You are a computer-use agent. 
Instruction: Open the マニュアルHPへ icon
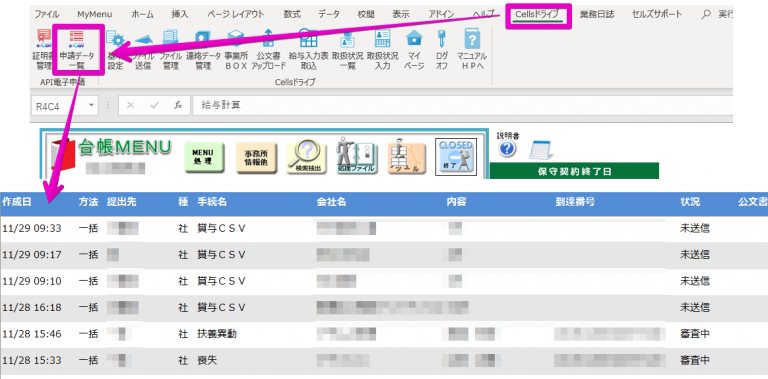pos(472,49)
